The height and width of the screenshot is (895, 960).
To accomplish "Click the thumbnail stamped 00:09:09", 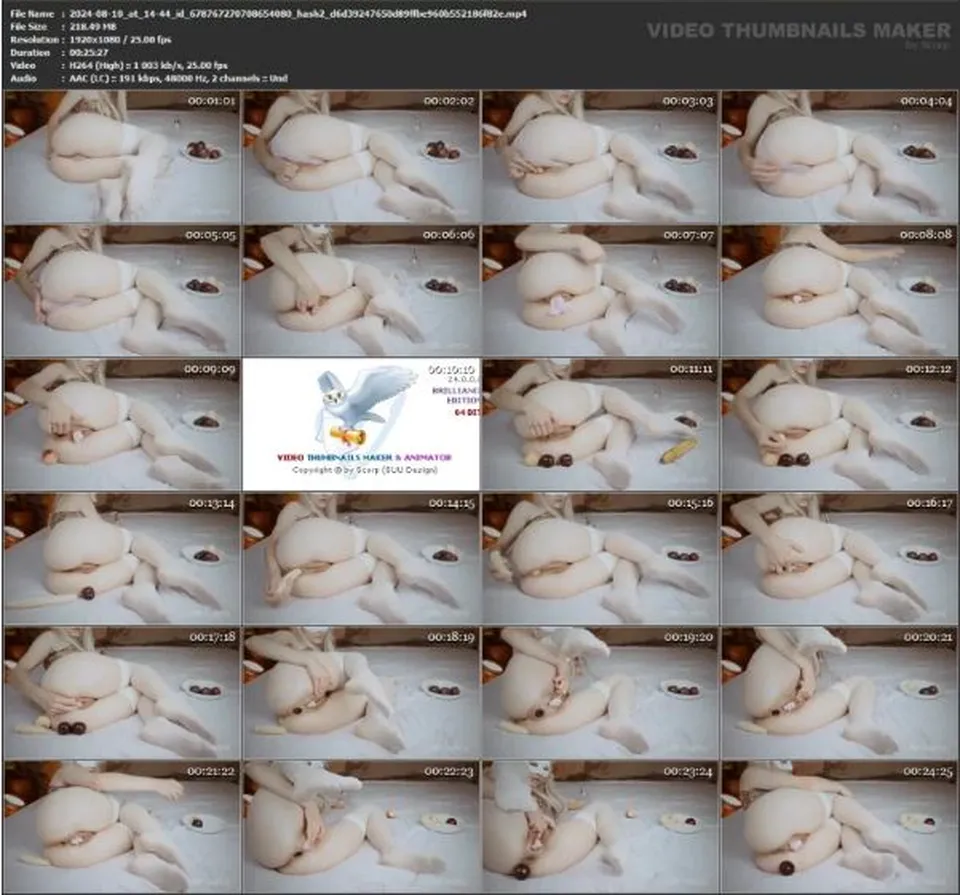I will pyautogui.click(x=122, y=425).
